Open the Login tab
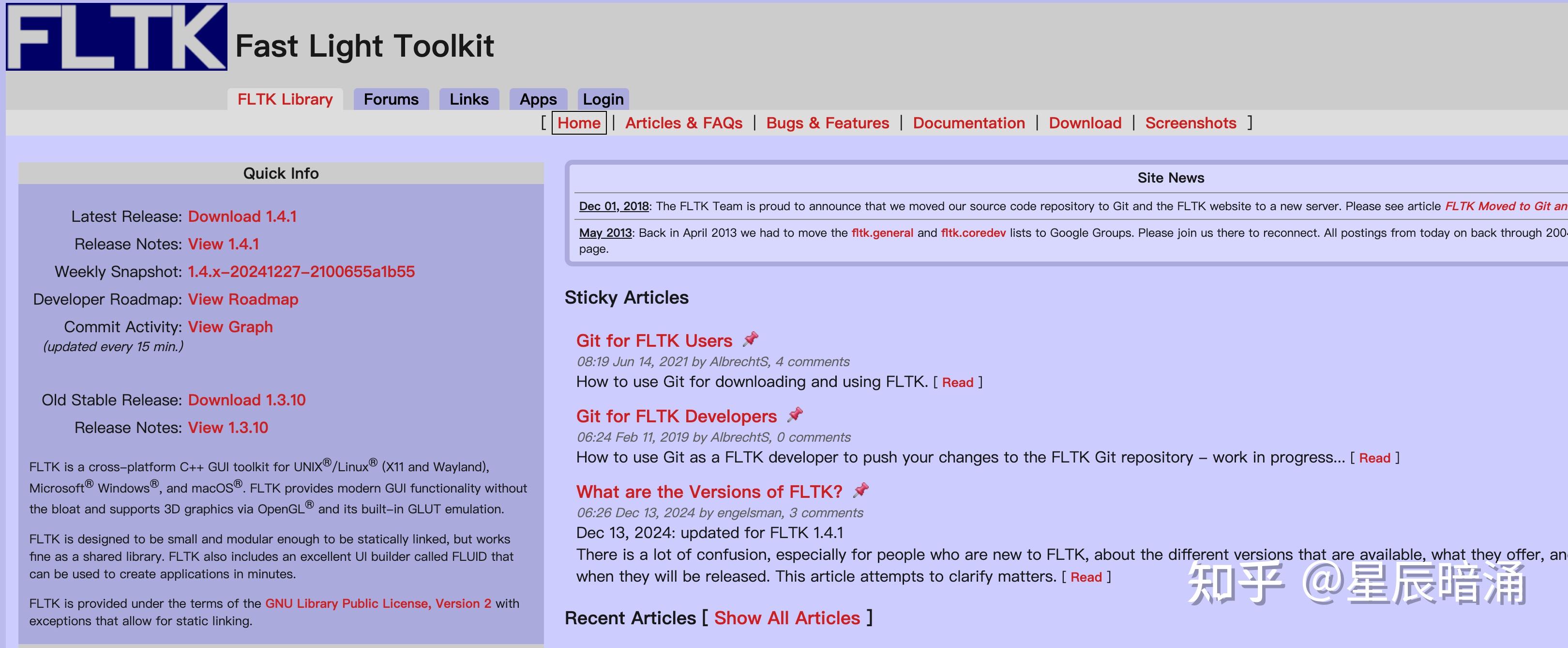This screenshot has height=648, width=1568. pos(603,99)
